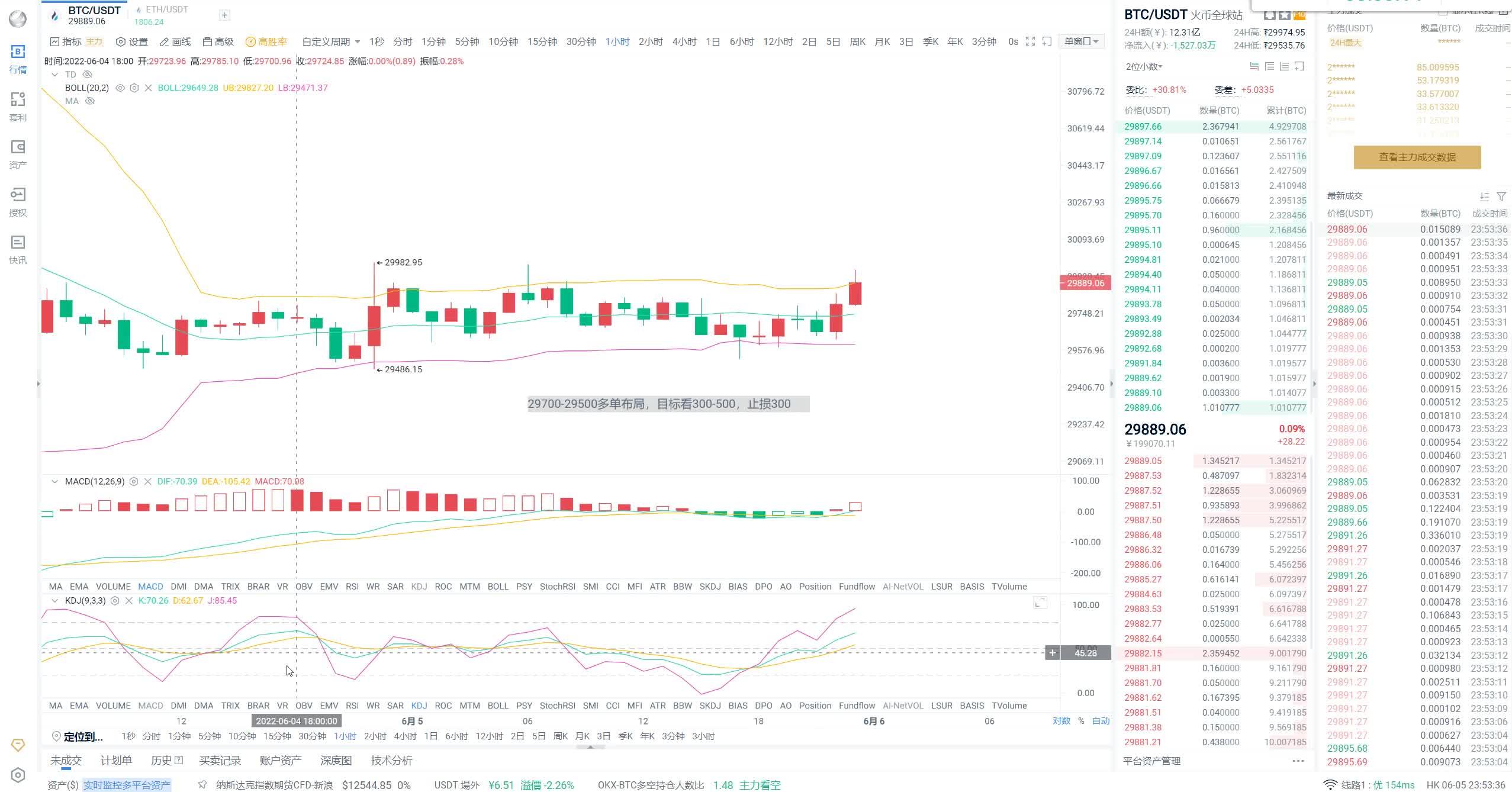Click the 指标 indicators icon
Viewport: 1512px width, 792px height.
(66, 41)
